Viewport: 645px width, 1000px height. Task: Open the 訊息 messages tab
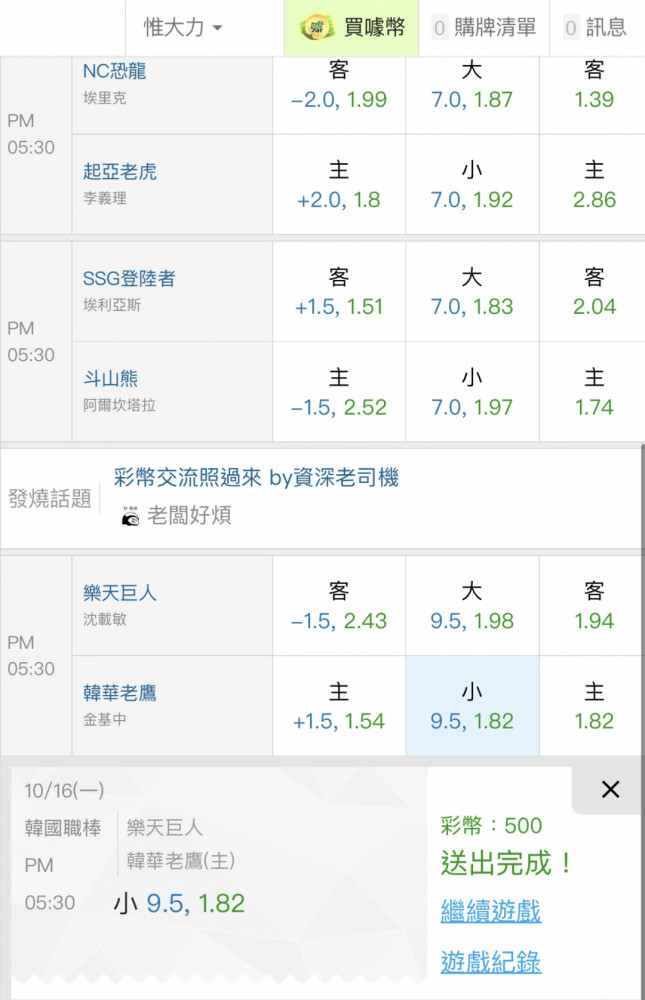click(x=595, y=28)
